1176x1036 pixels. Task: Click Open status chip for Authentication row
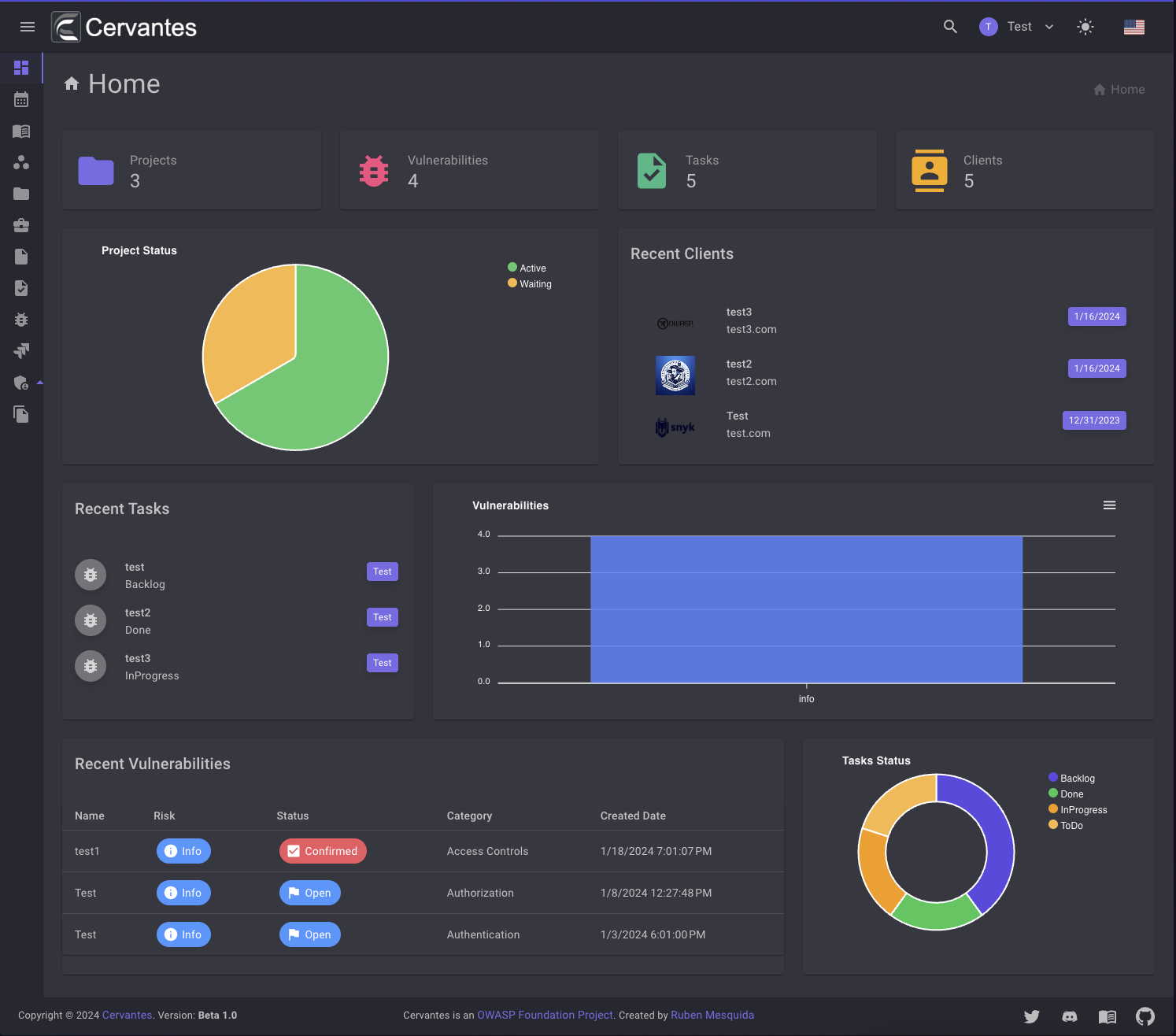(310, 934)
